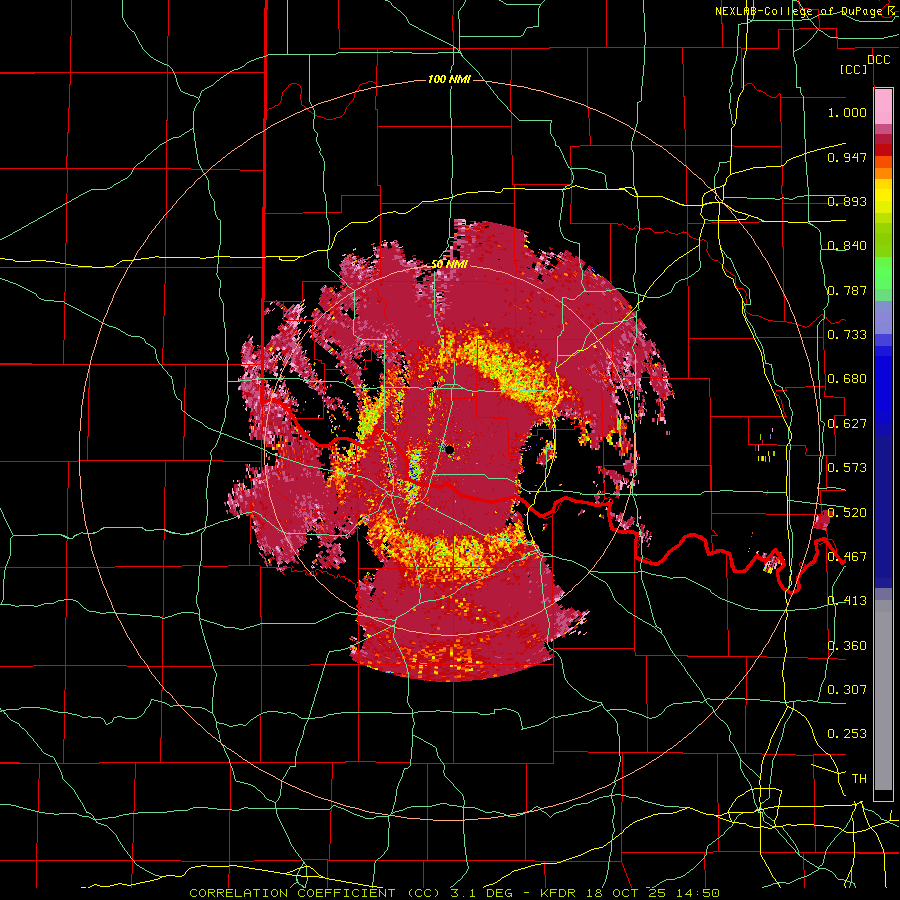Click the black radar site dot at center
The width and height of the screenshot is (900, 900).
click(450, 450)
